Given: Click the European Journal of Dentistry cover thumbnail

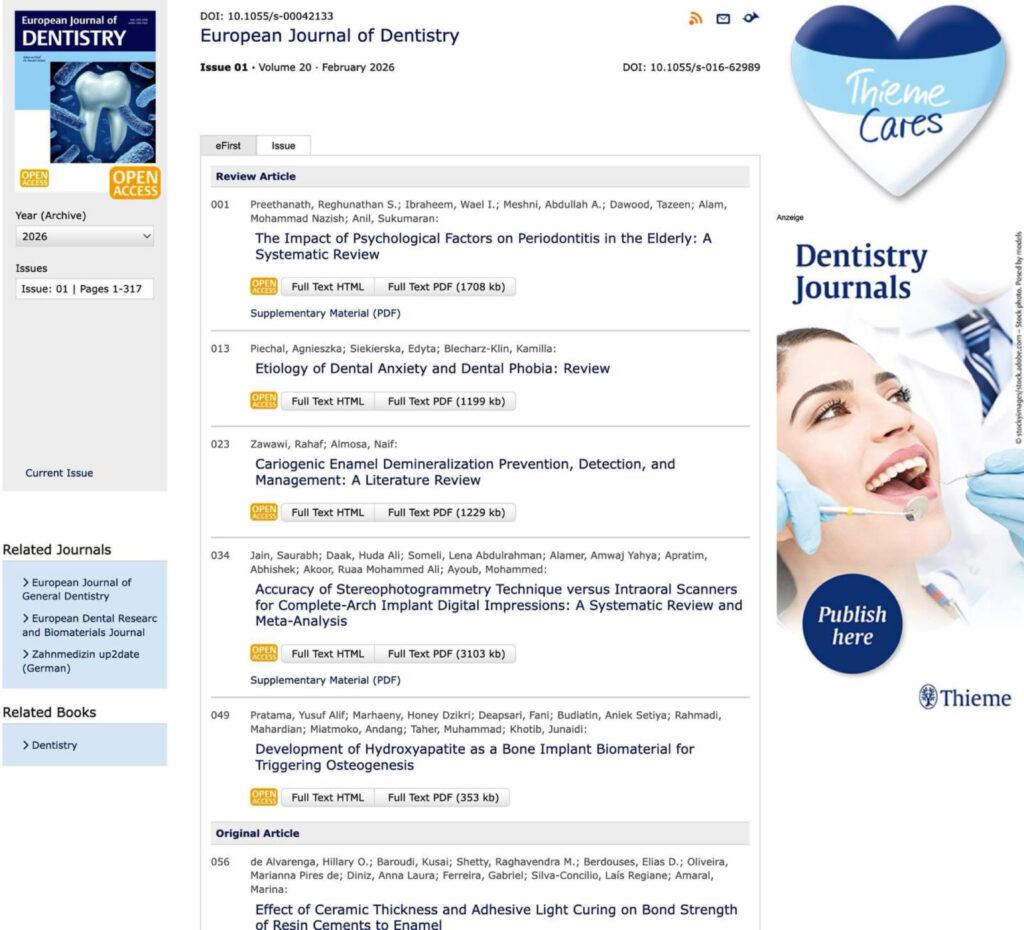Looking at the screenshot, I should coord(85,88).
